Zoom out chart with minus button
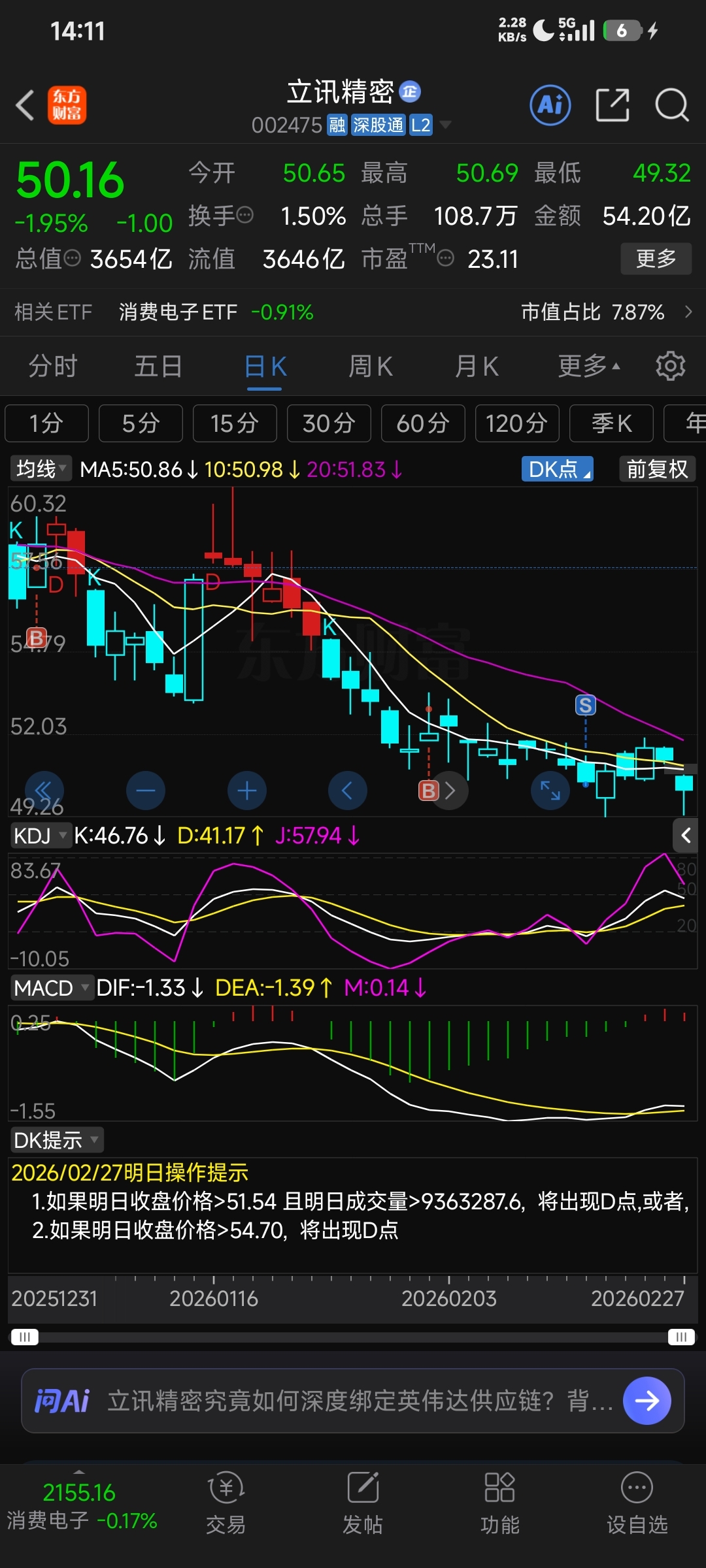The height and width of the screenshot is (1568, 706). coord(146,791)
